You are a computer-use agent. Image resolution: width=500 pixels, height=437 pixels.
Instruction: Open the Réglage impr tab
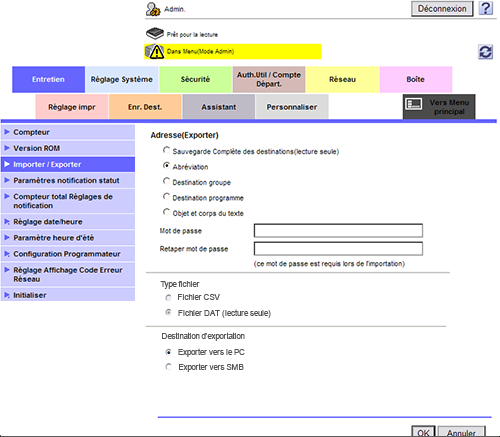click(x=72, y=107)
